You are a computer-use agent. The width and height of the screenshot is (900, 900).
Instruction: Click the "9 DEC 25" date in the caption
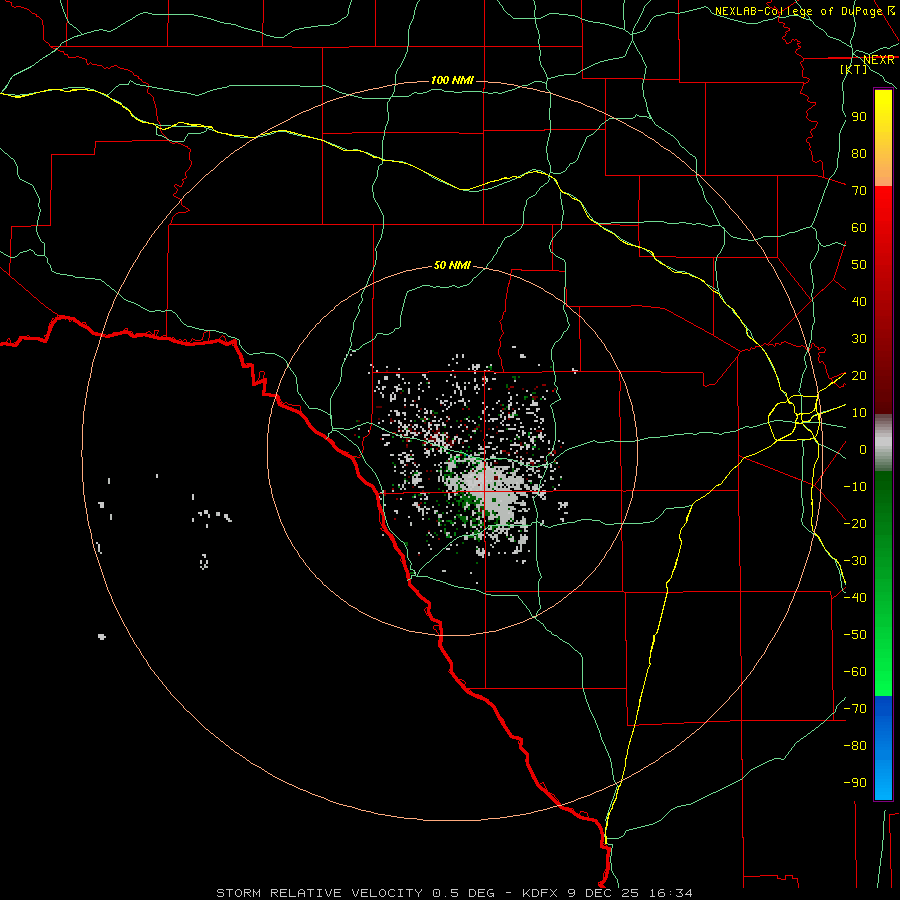pos(603,893)
